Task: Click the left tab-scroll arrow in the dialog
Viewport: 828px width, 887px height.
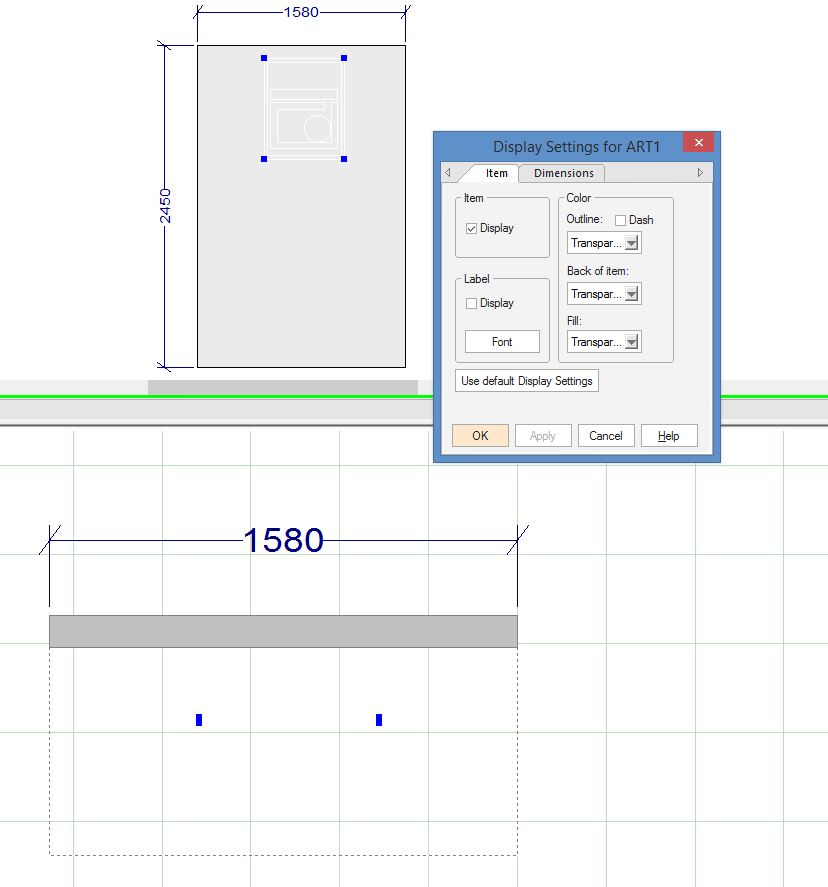Action: [x=447, y=173]
